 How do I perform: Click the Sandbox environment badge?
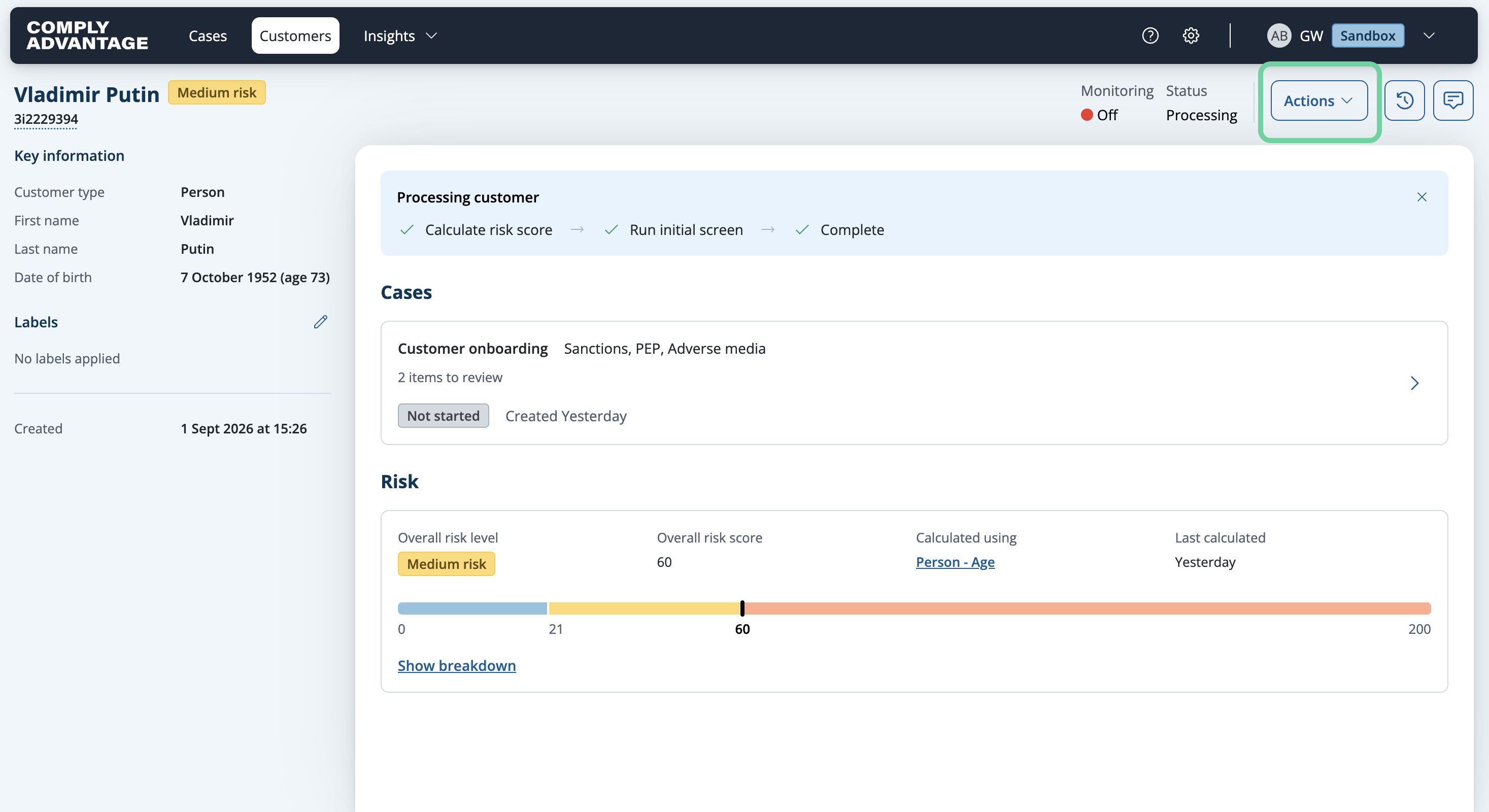tap(1367, 36)
